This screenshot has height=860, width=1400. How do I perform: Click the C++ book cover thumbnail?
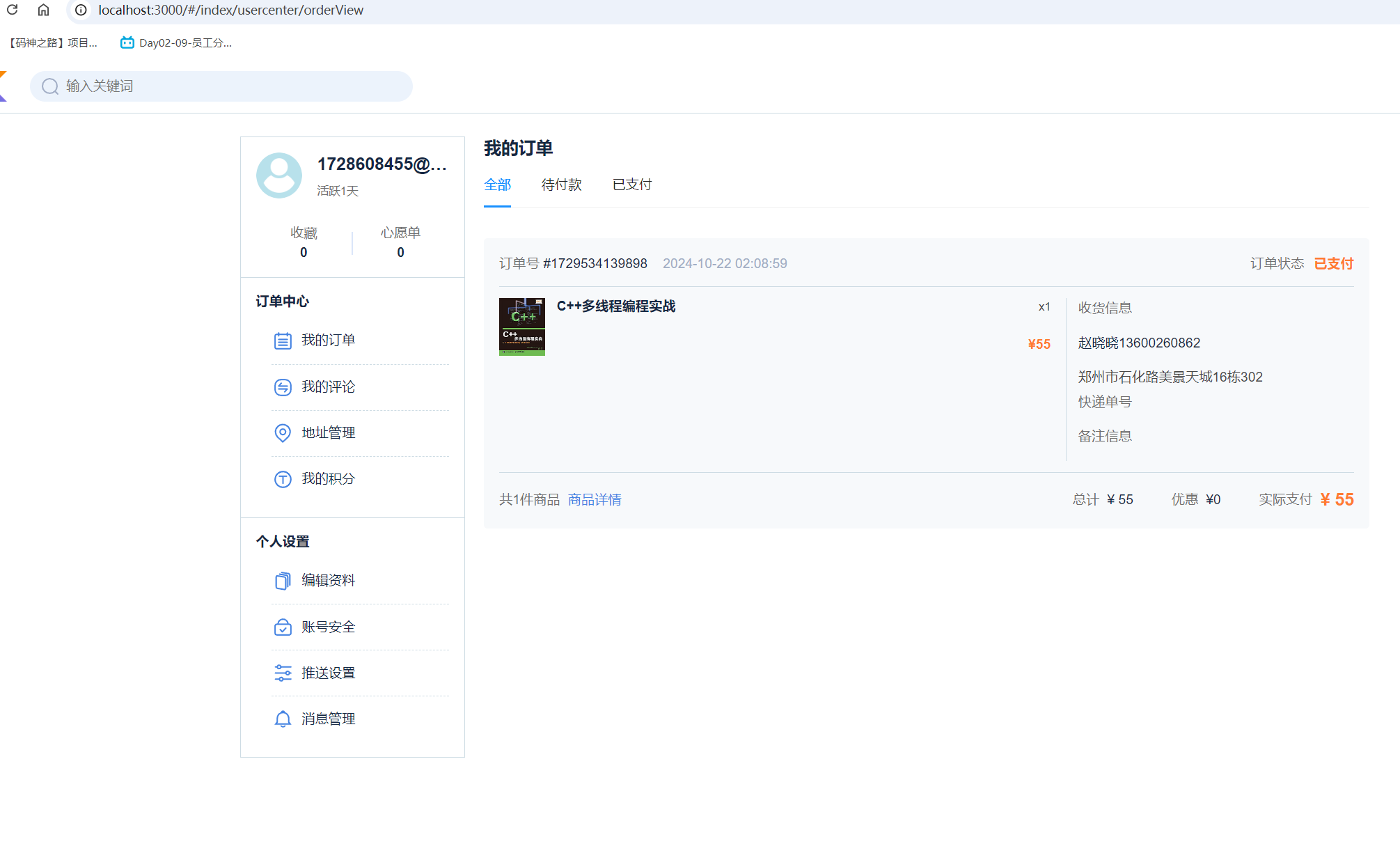pyautogui.click(x=521, y=327)
